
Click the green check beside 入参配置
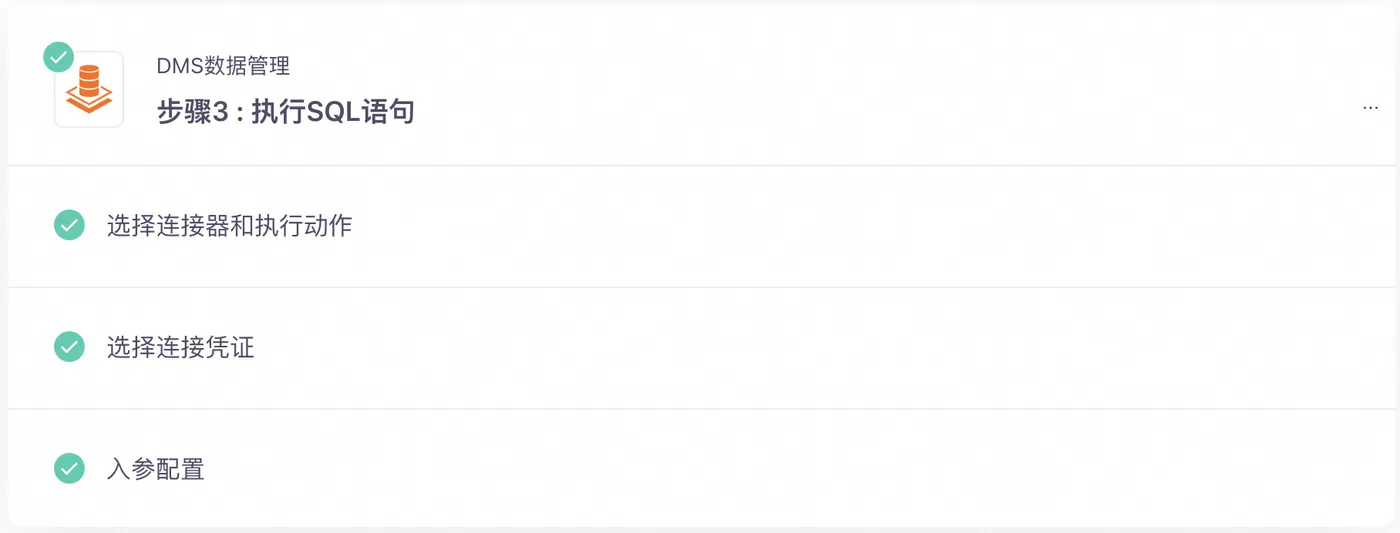pos(69,469)
